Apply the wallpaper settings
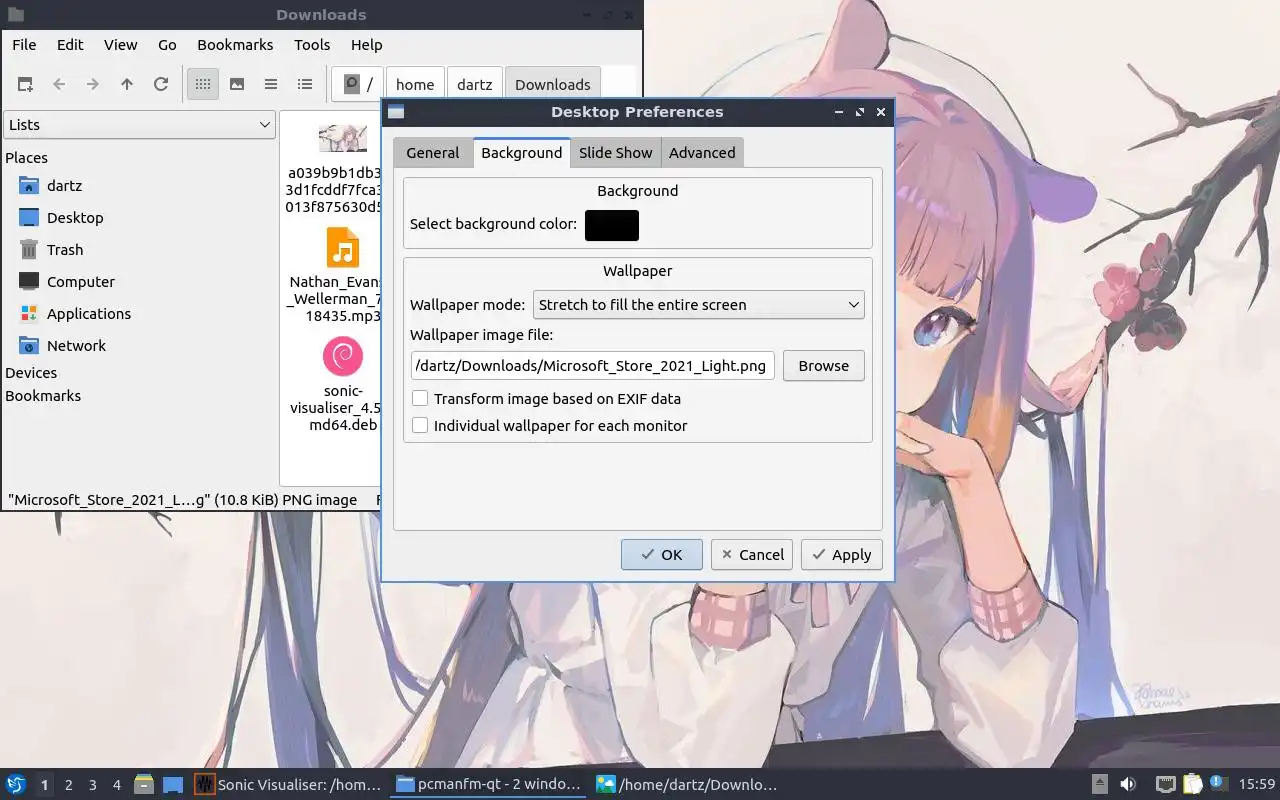Image resolution: width=1280 pixels, height=800 pixels. [x=842, y=555]
